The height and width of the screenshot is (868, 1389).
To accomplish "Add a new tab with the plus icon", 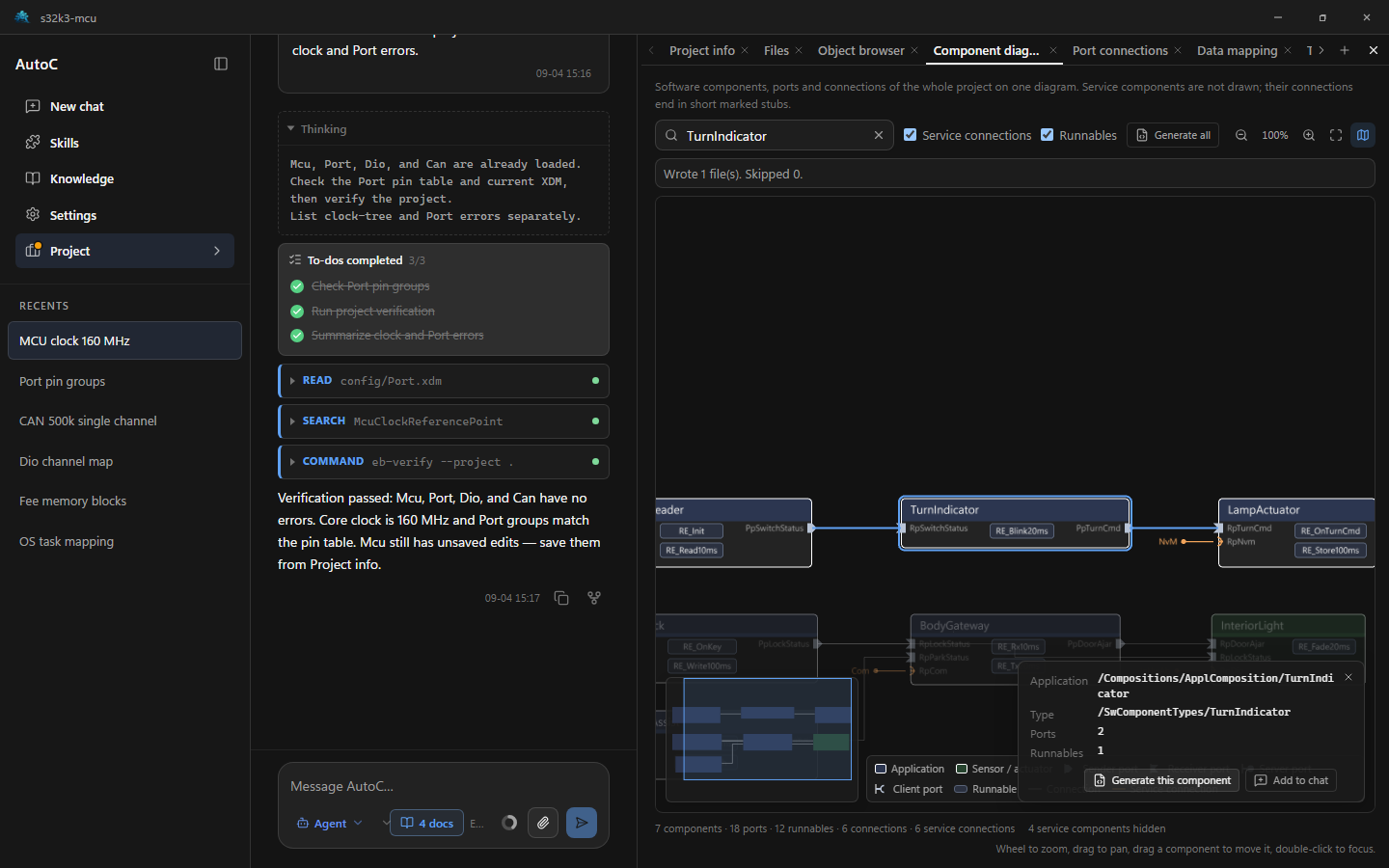I will coord(1345,50).
